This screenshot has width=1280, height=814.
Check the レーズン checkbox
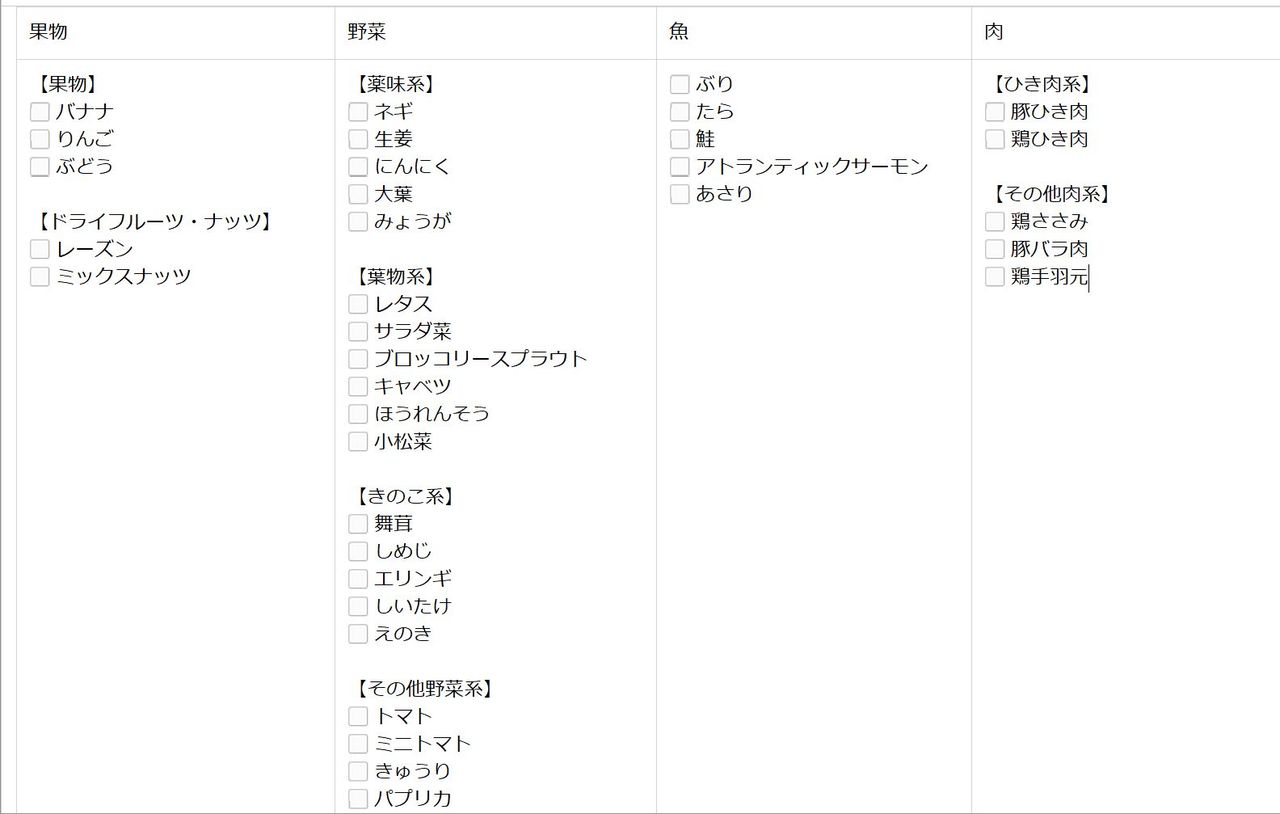[40, 249]
